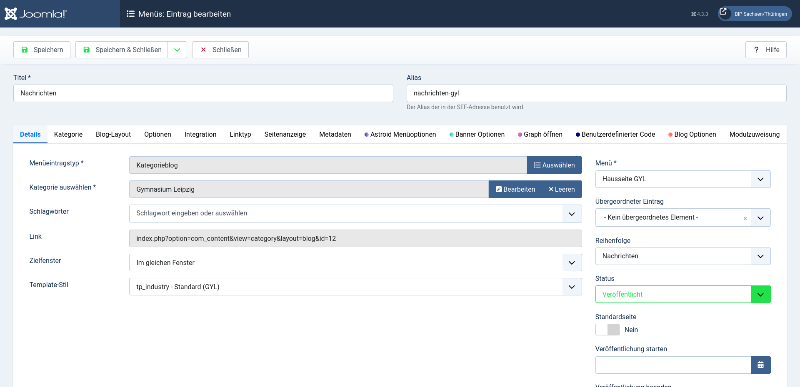Open the Linktyp tab
This screenshot has height=387, width=800.
point(240,135)
